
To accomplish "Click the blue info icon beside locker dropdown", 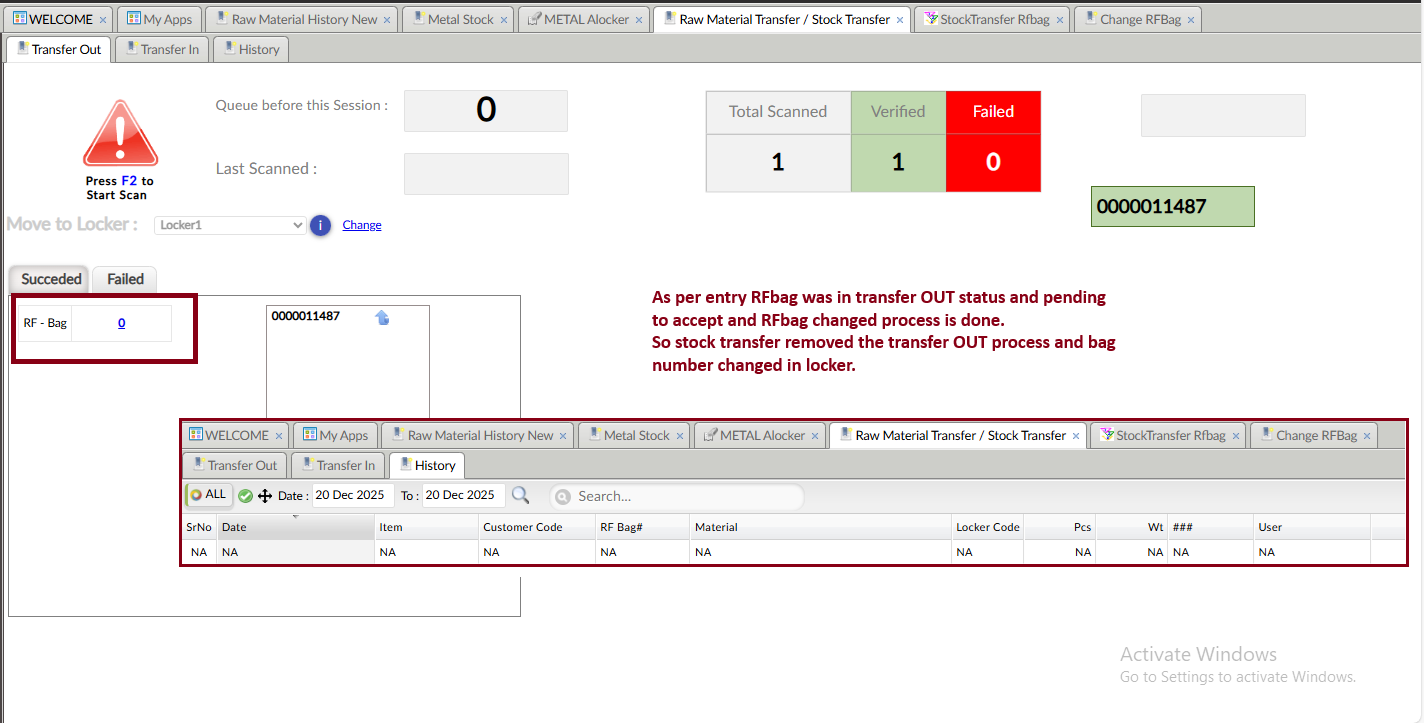I will pyautogui.click(x=320, y=225).
